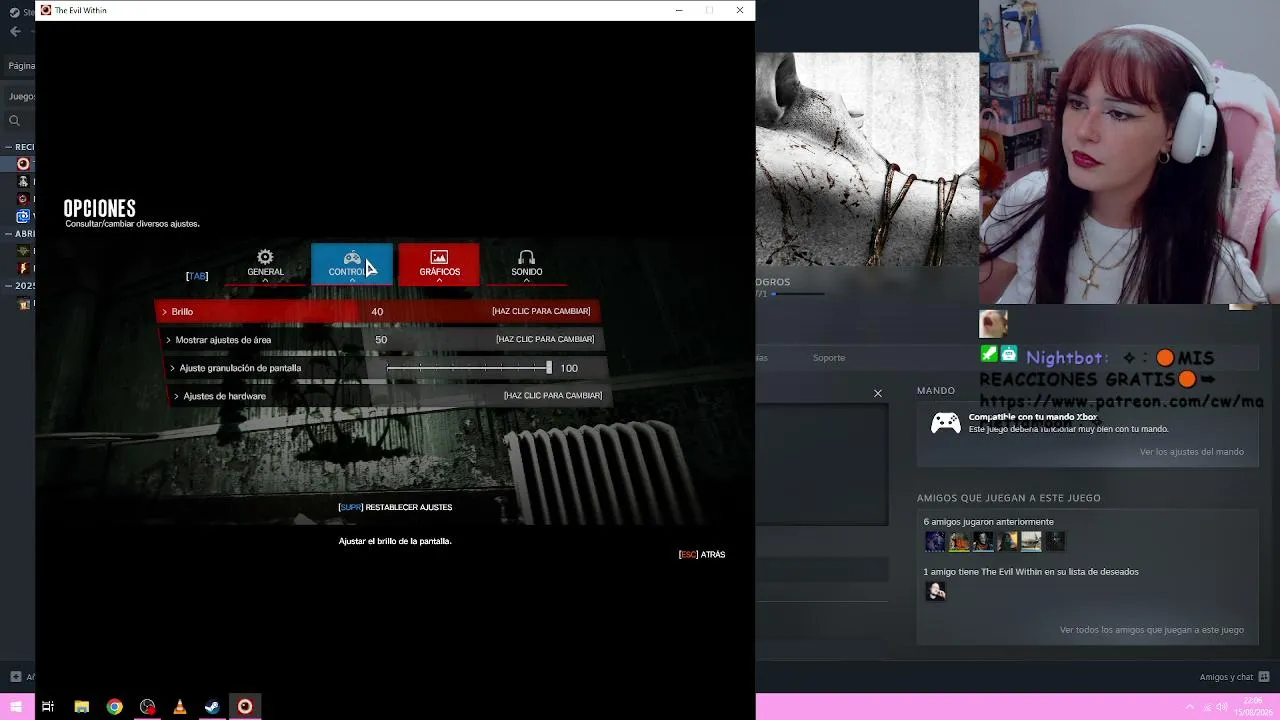Click HAZ CLIC PARA CAMBIAR for Brillo

click(x=541, y=311)
